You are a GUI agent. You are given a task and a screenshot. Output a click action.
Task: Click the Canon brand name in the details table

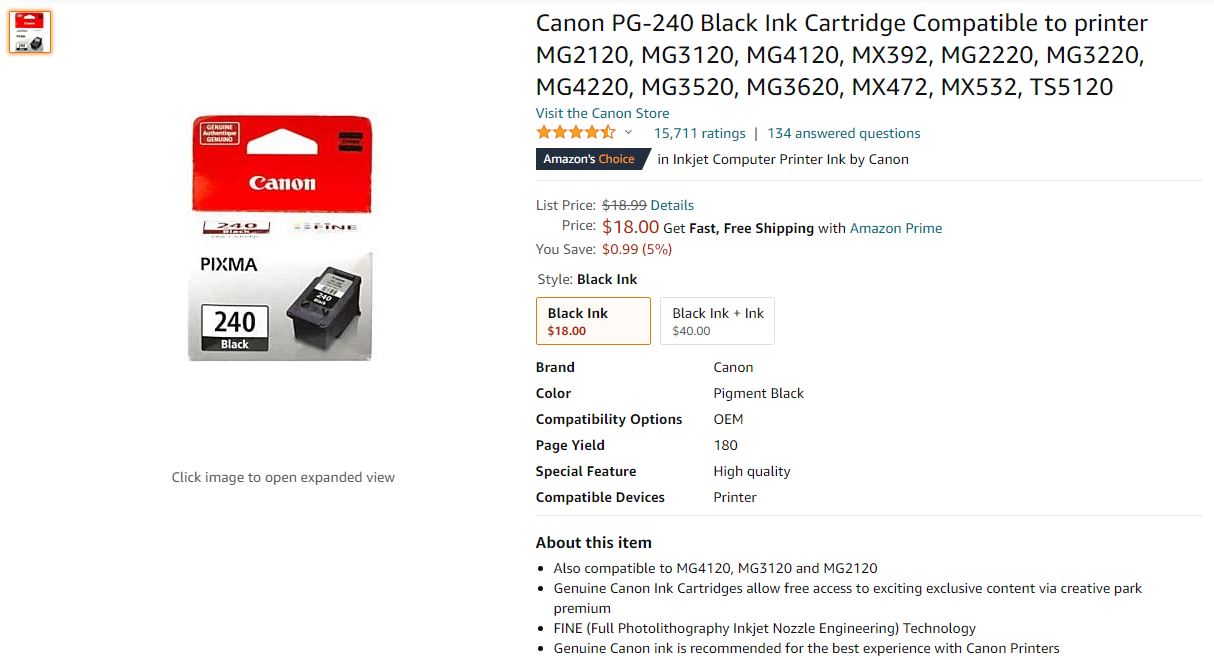(x=733, y=367)
